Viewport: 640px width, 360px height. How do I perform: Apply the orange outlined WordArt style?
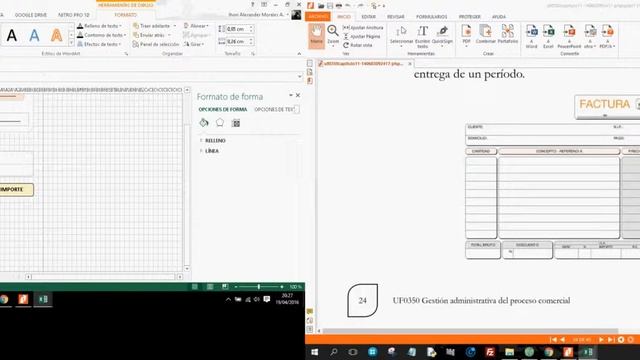pyautogui.click(x=56, y=36)
